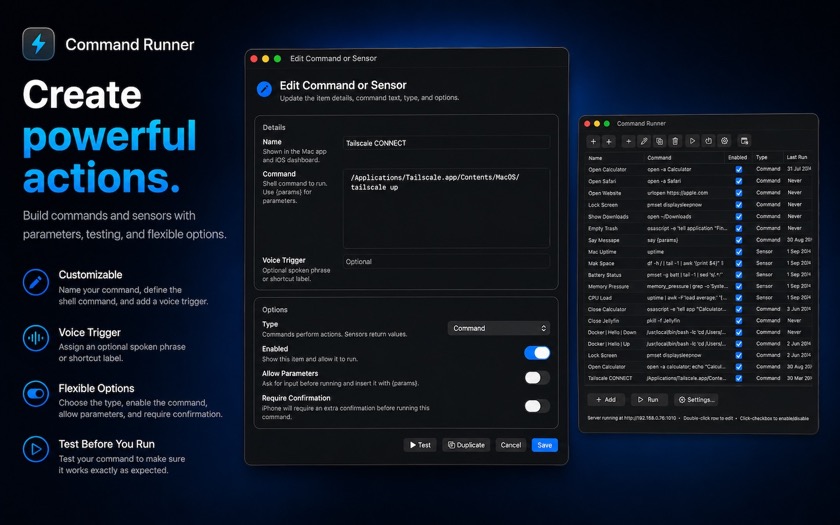Viewport: 840px width, 525px height.
Task: Click the 'pkill -f Jellyfin' command cell
Action: (663, 321)
